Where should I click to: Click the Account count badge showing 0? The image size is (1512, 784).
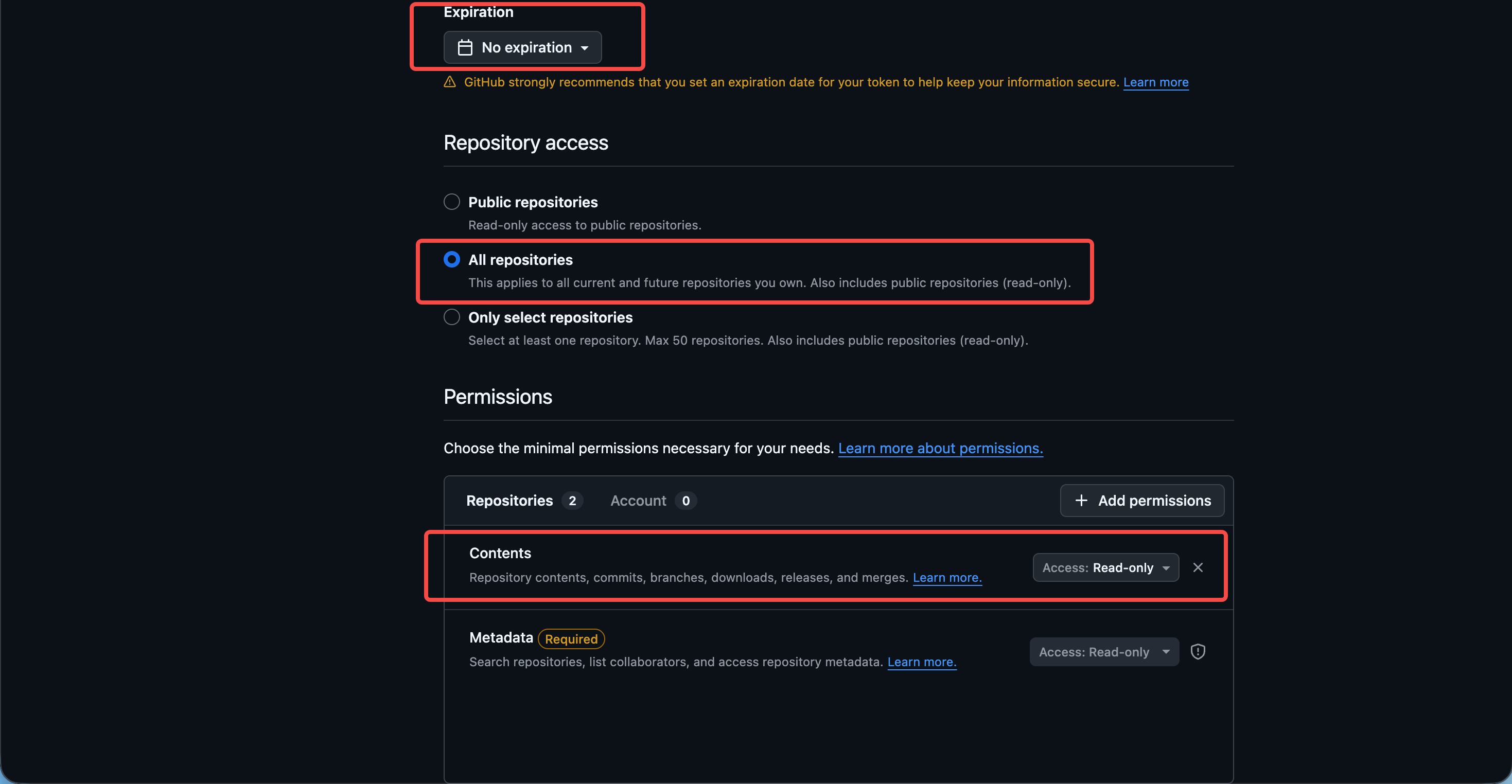coord(685,501)
